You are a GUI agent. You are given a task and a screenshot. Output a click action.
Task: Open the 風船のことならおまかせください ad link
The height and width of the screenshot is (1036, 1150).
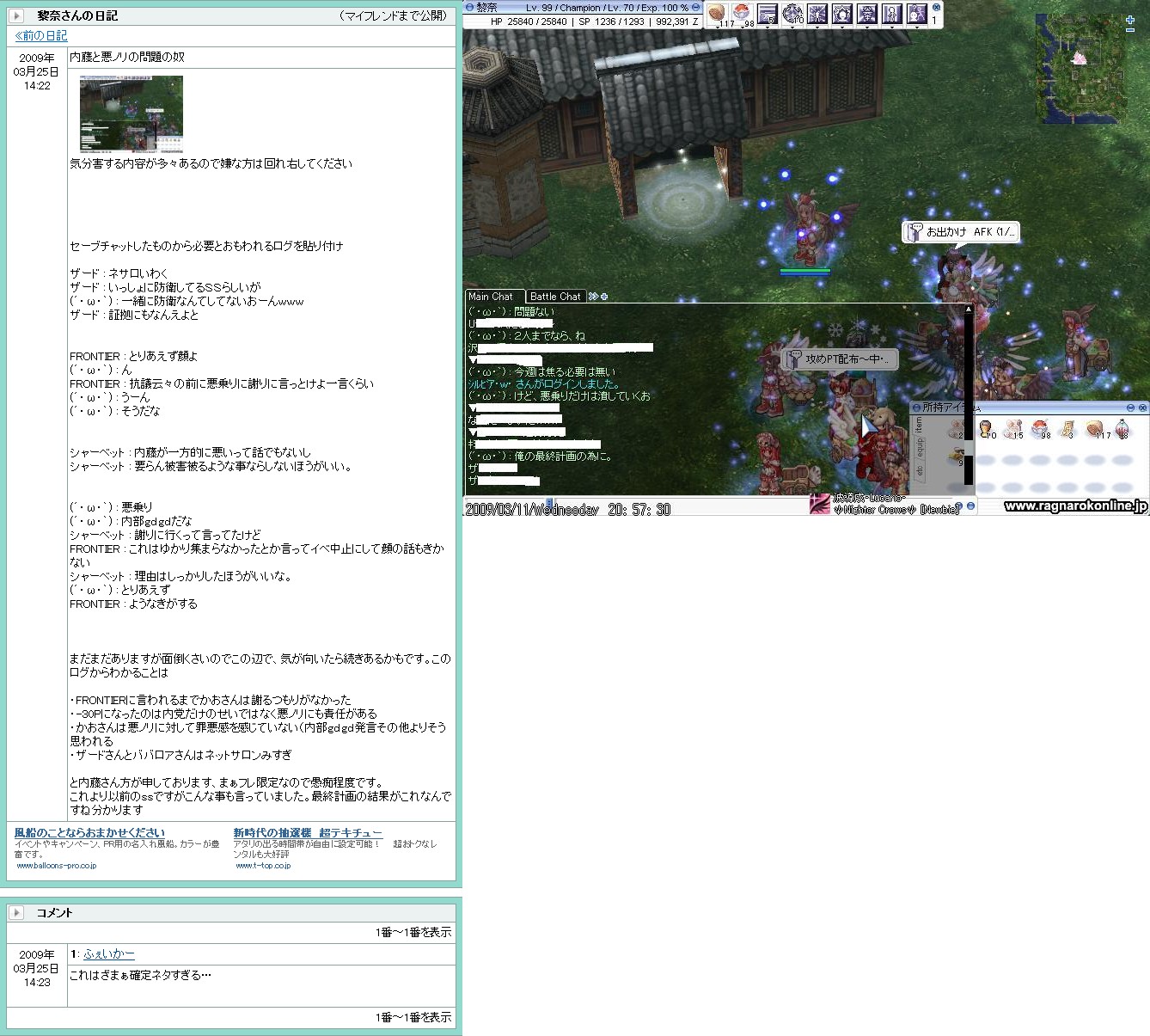coord(89,832)
